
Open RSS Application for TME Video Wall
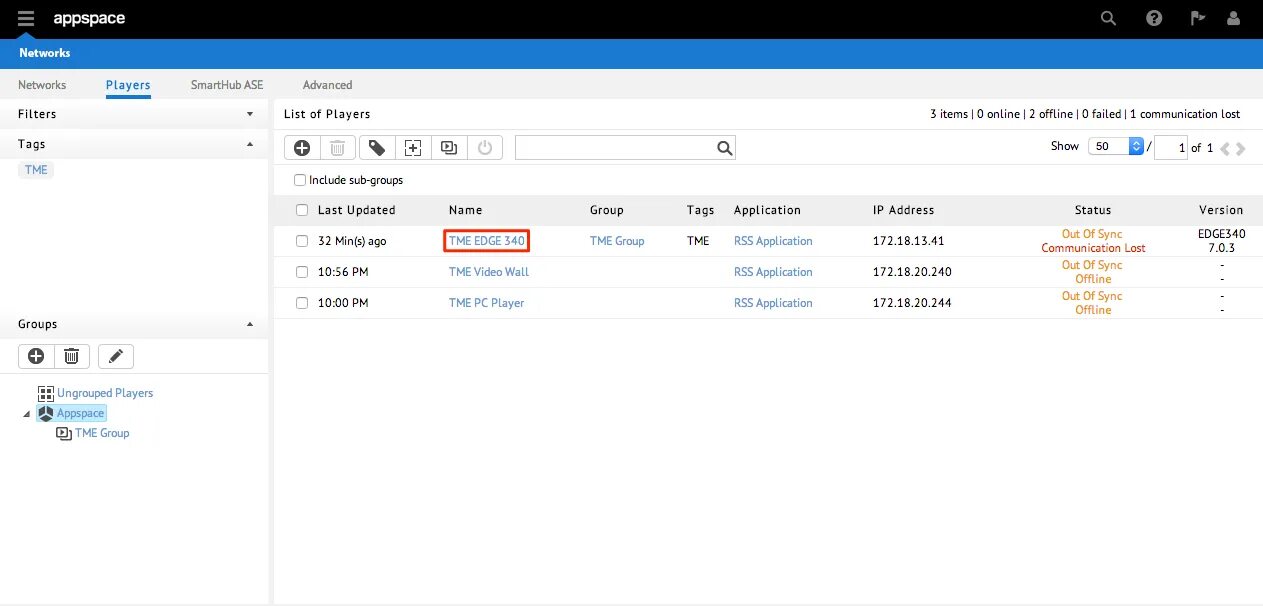click(773, 272)
